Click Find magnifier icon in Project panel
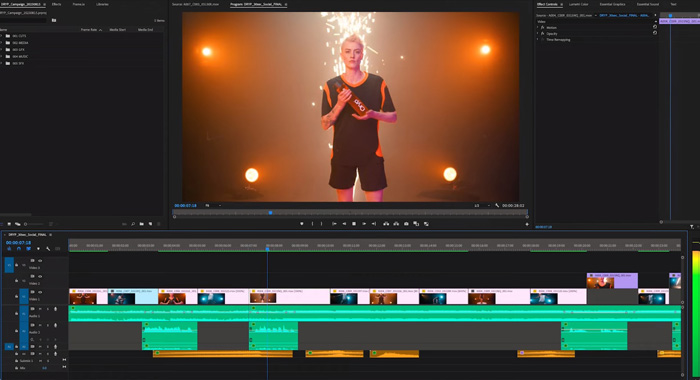Screen dimensions: 700x380 [x=133, y=224]
